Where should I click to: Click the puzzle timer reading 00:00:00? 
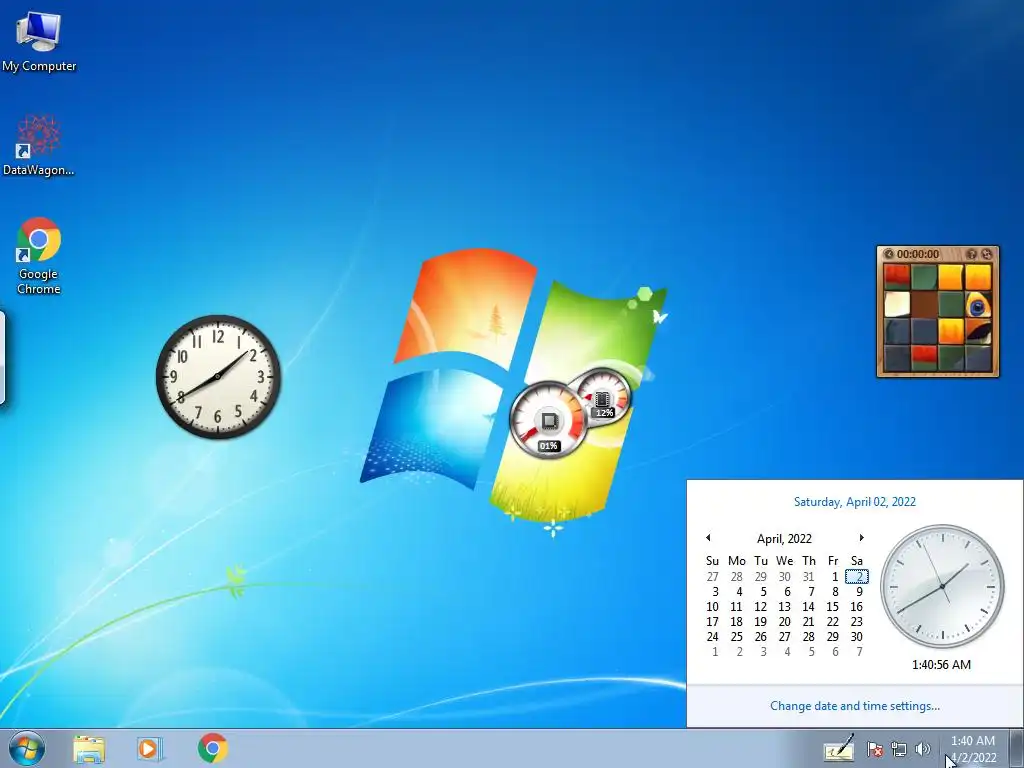click(918, 254)
